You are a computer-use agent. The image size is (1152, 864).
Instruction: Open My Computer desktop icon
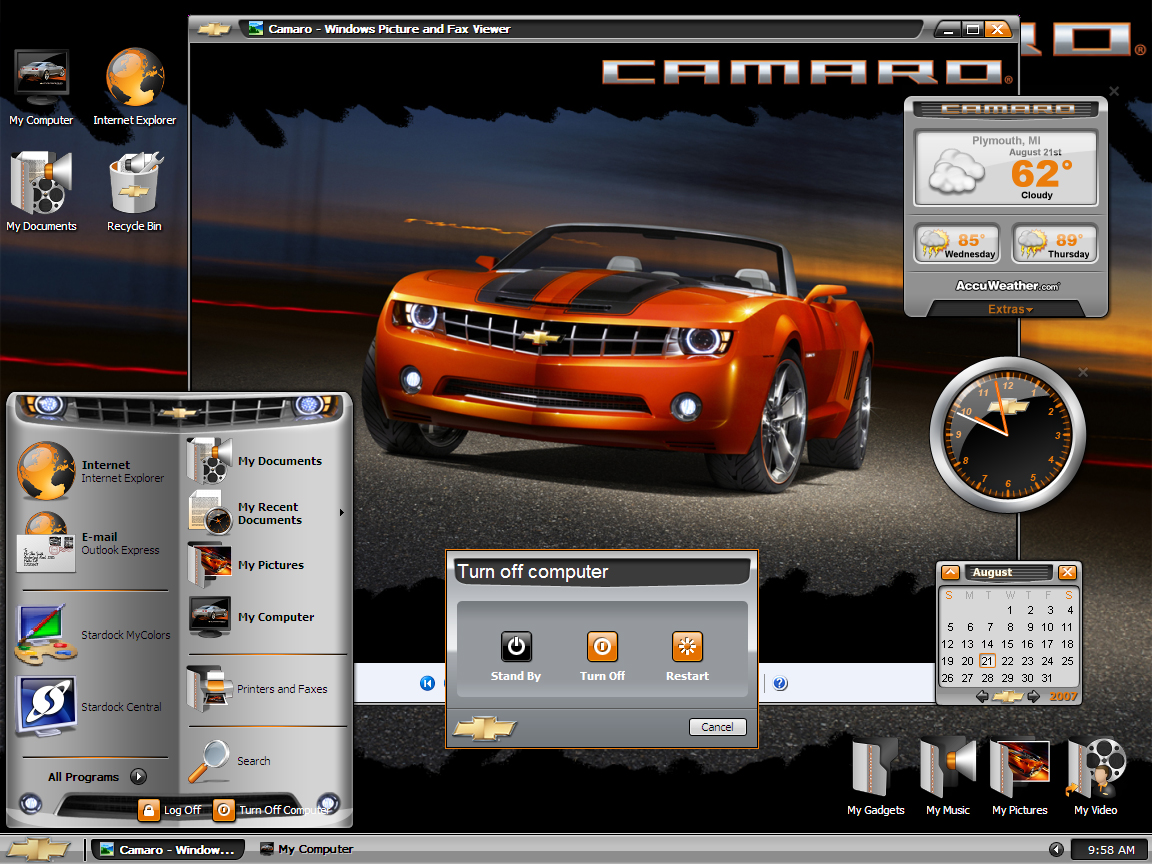(42, 87)
